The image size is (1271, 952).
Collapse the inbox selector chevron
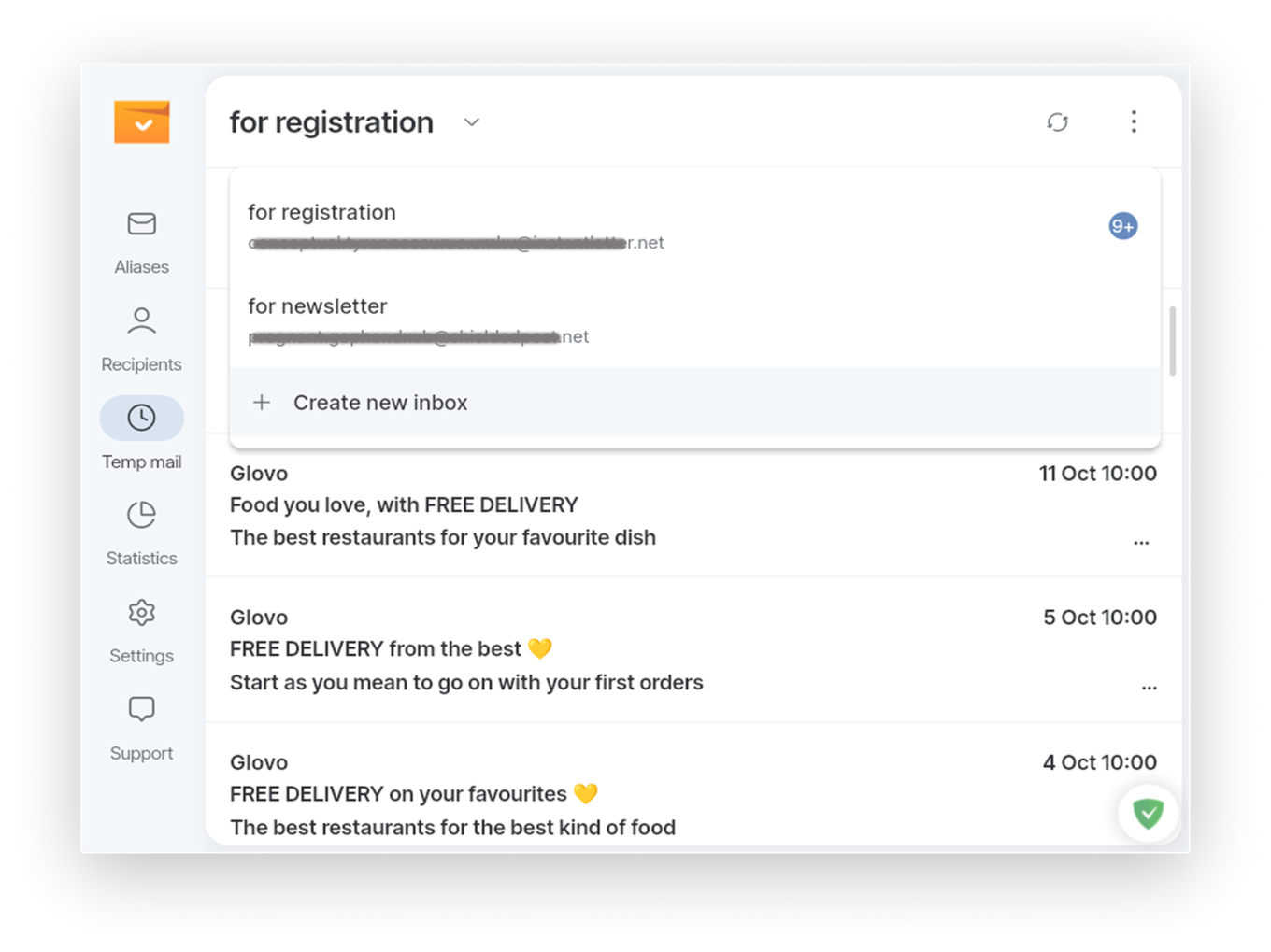[472, 122]
